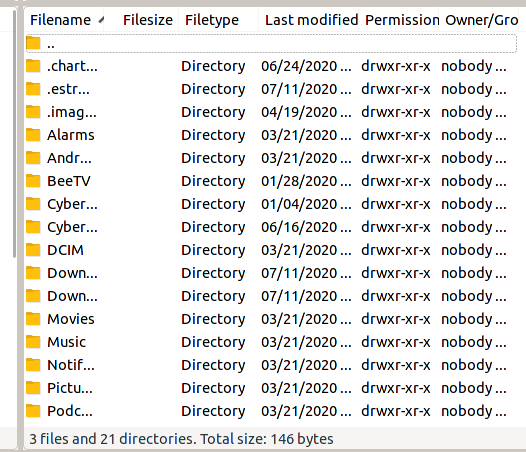This screenshot has height=452, width=526.
Task: Select the DCIM folder icon
Action: 33,250
